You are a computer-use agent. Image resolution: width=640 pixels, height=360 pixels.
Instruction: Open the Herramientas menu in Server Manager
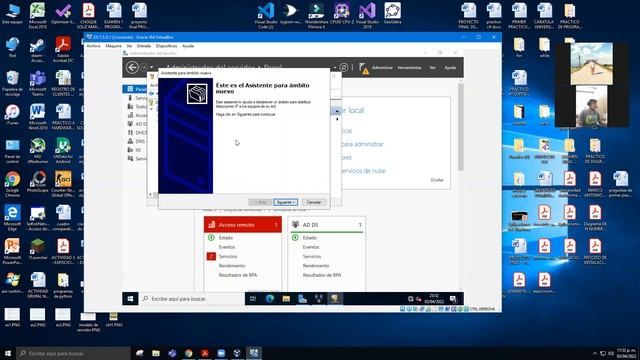[x=409, y=68]
